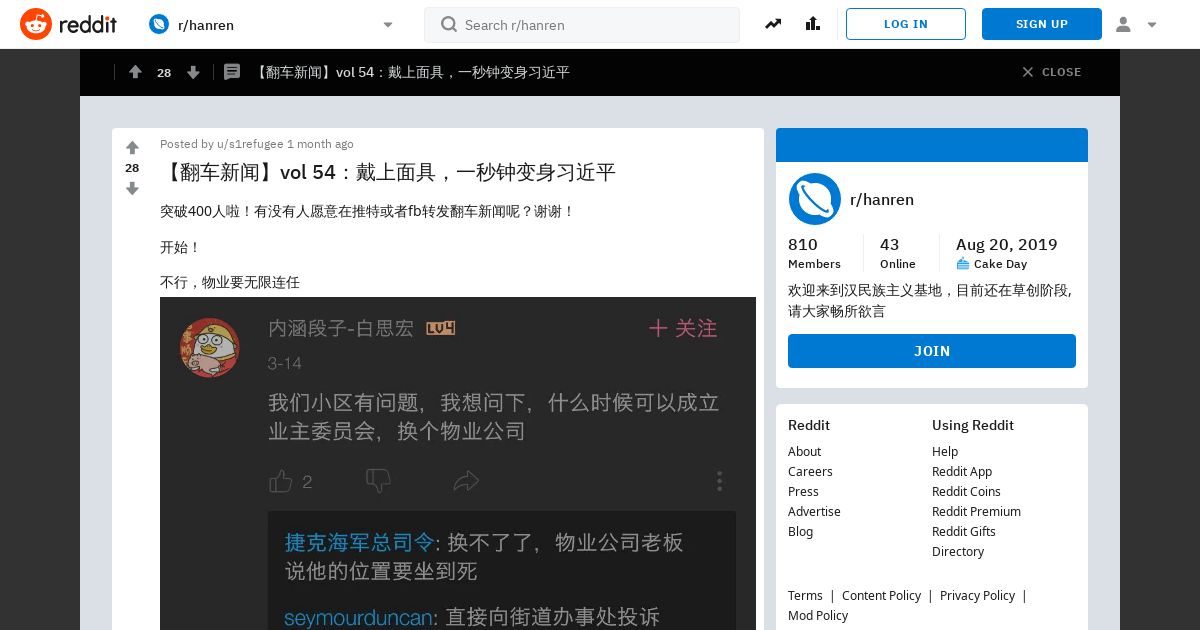Downvote using the arrow in the black title bar
This screenshot has height=630, width=1200.
click(193, 72)
